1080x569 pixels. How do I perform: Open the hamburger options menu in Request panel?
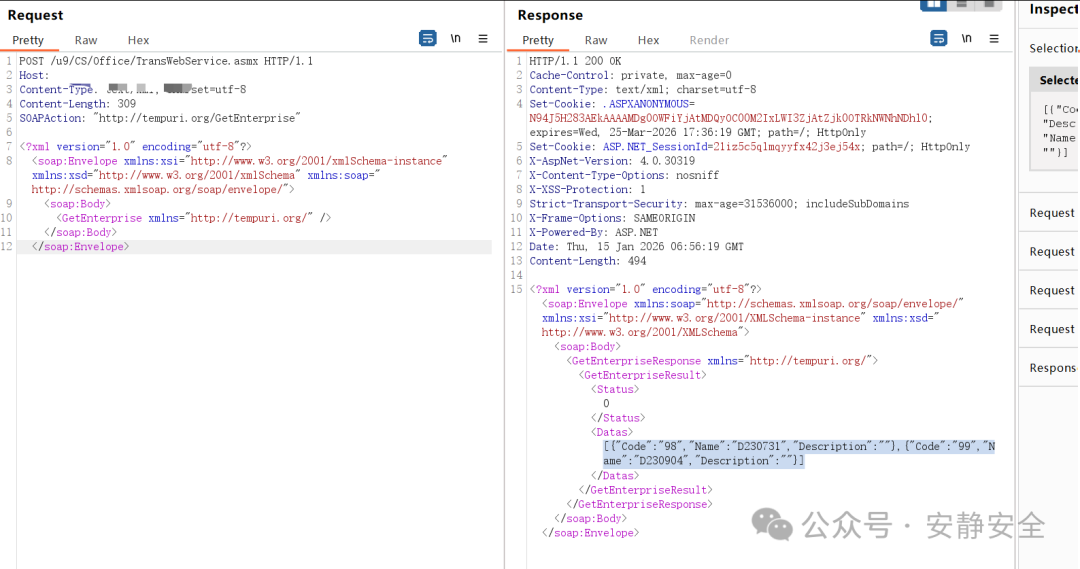(x=483, y=39)
